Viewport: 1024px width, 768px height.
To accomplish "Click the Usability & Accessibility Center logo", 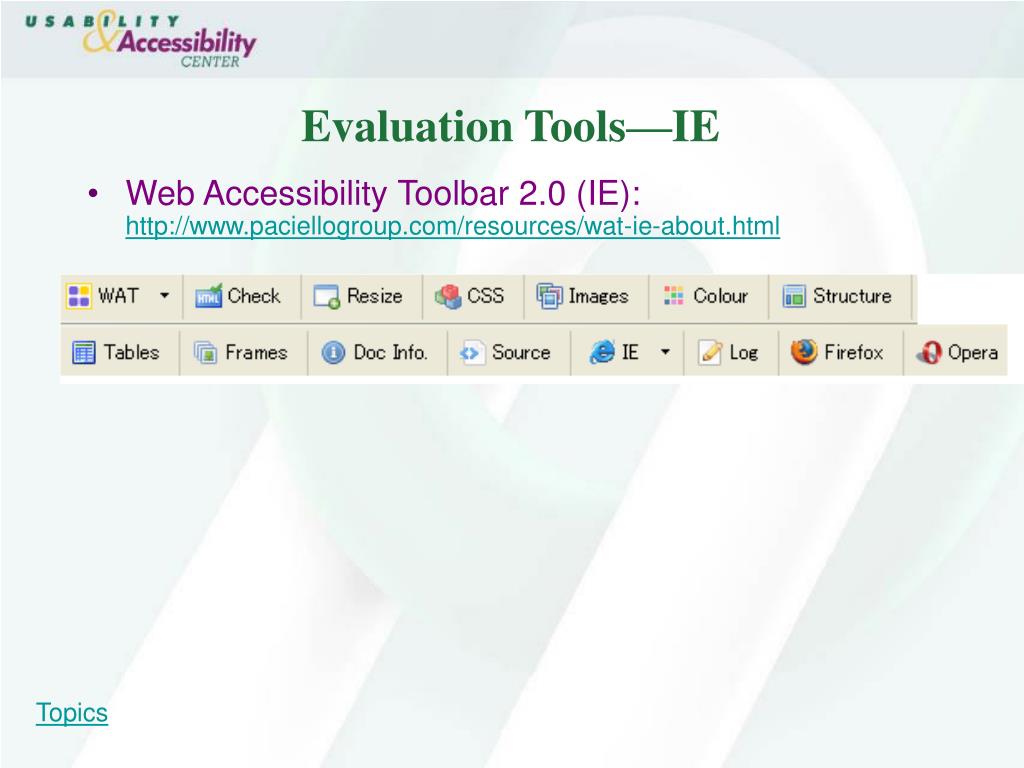I will 140,39.
